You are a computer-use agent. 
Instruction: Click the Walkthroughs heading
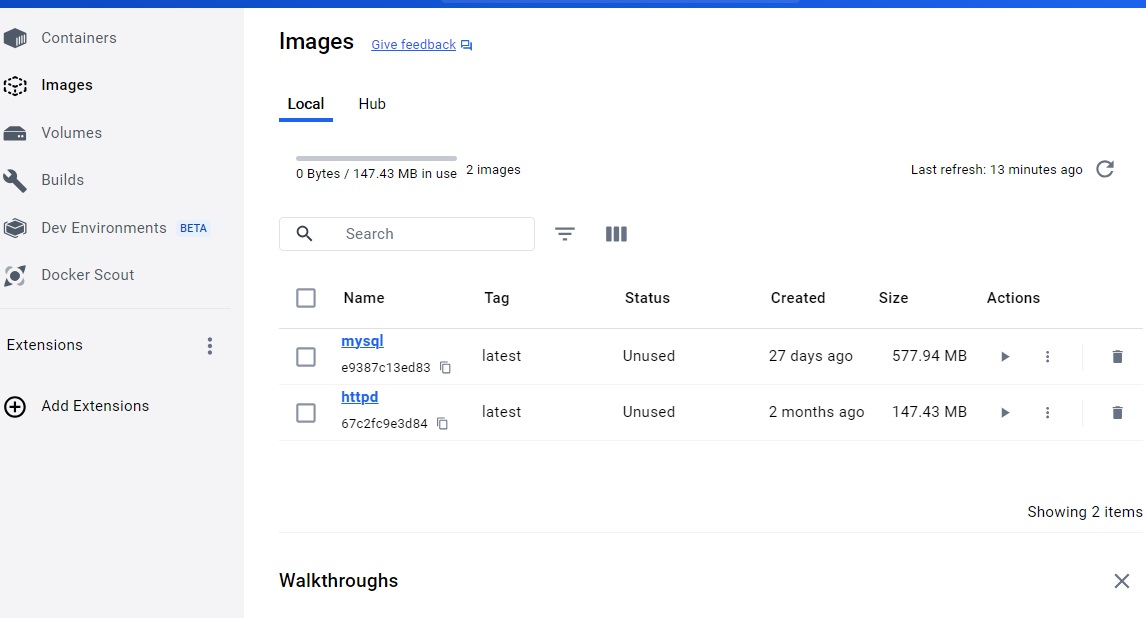pyautogui.click(x=338, y=581)
